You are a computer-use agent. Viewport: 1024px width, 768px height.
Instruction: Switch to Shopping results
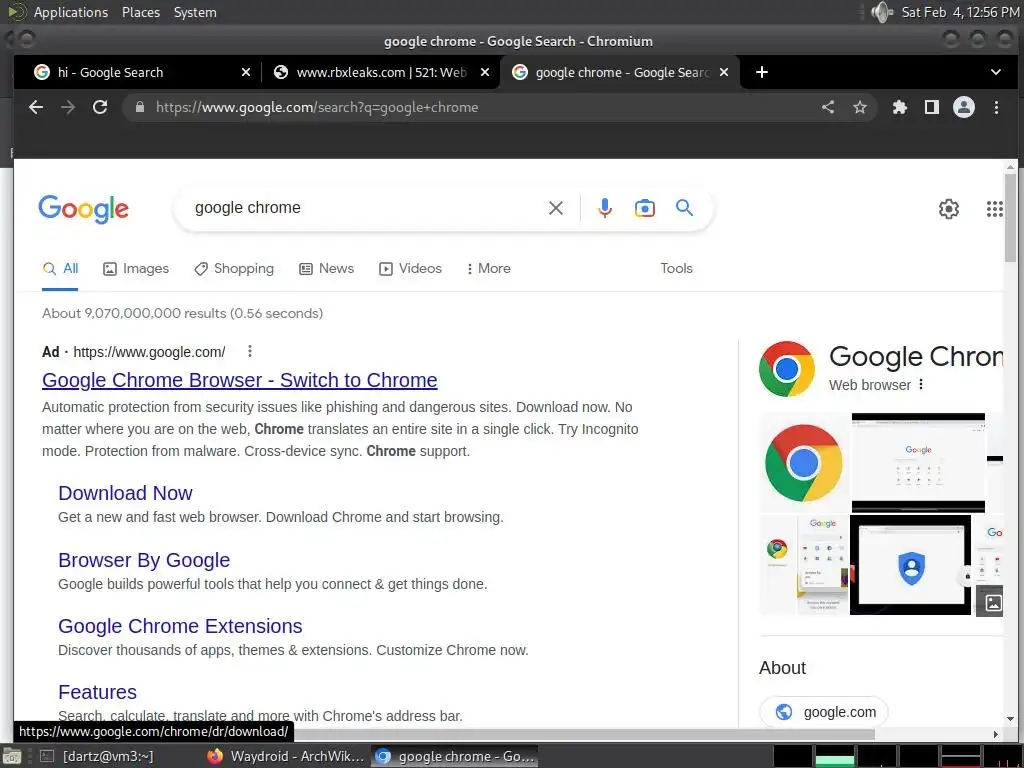tap(234, 268)
